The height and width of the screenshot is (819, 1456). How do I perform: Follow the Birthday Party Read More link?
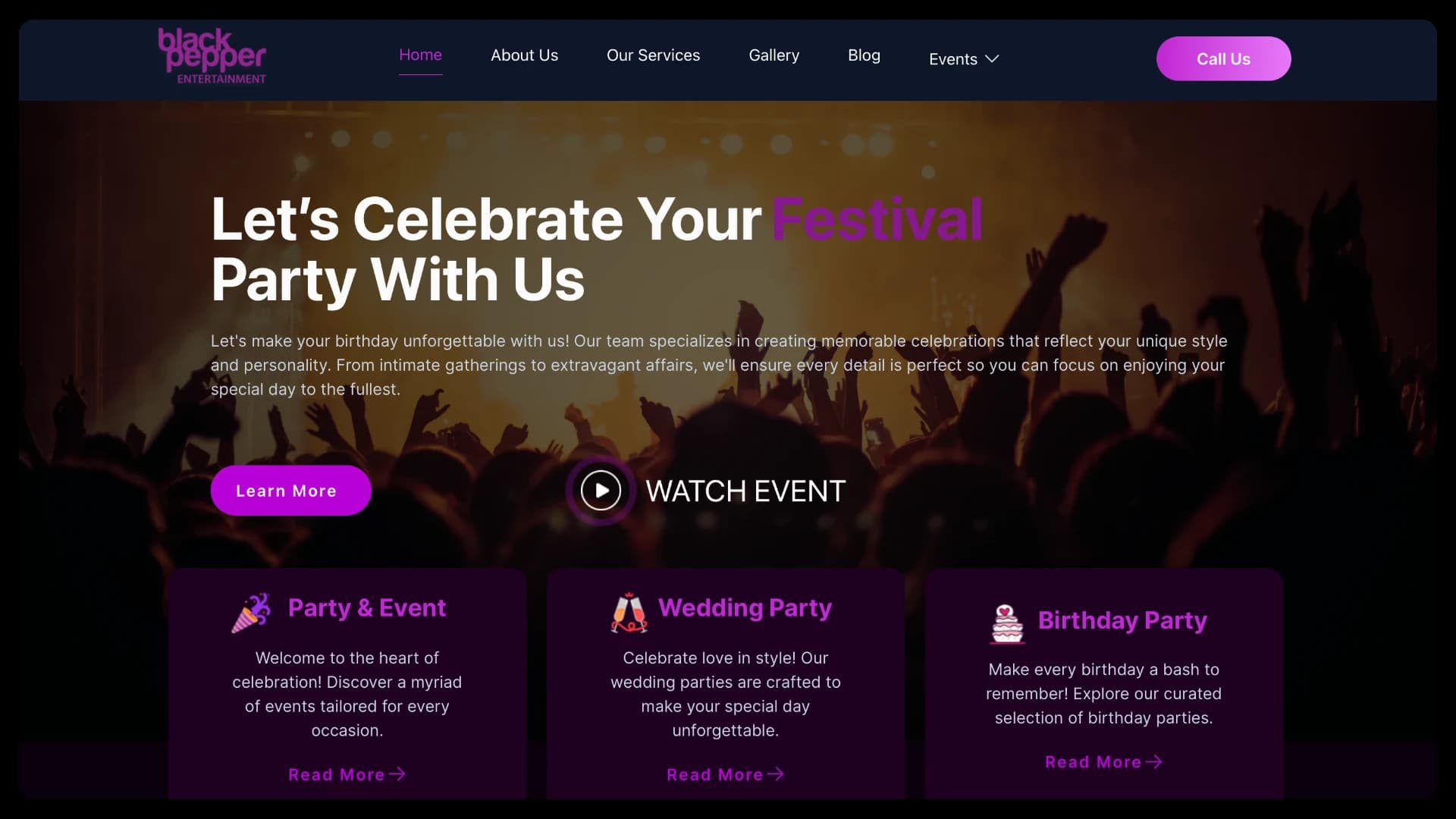click(x=1093, y=762)
